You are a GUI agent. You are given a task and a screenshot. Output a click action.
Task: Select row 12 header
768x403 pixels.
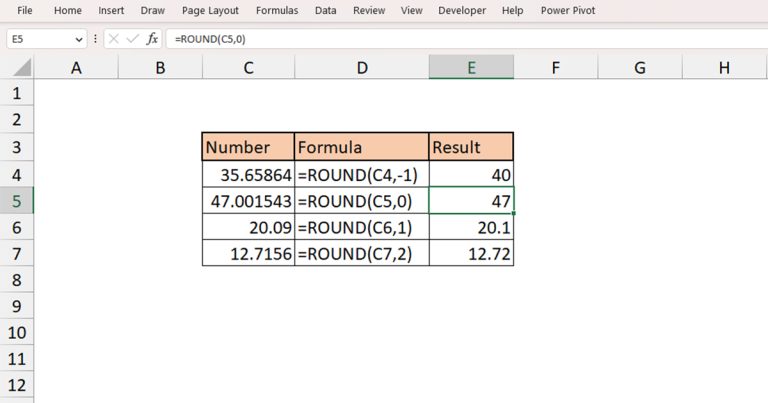coord(17,385)
